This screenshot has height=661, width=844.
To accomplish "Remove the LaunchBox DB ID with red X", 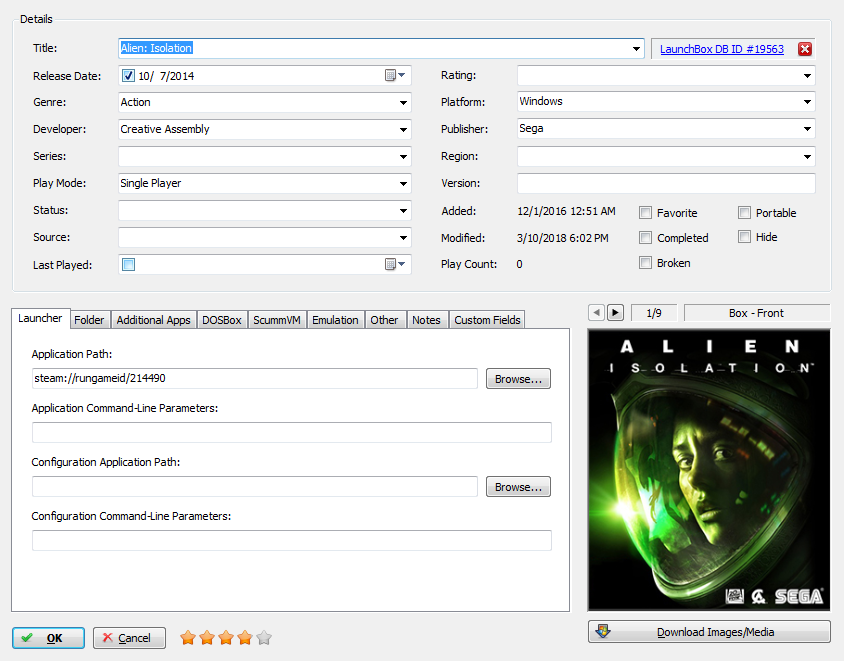I will tap(805, 49).
